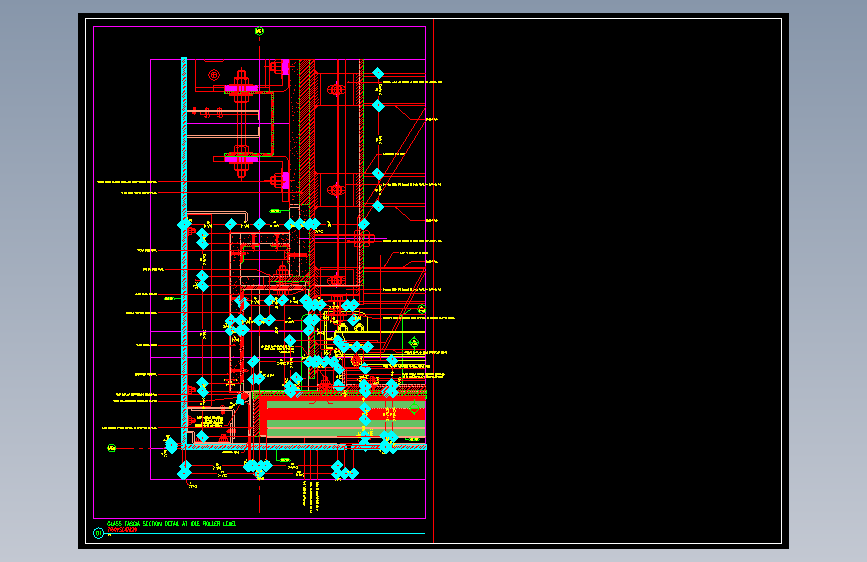The height and width of the screenshot is (562, 867).
Task: Click the green level marker inside the red slab
Action: pyautogui.click(x=414, y=408)
